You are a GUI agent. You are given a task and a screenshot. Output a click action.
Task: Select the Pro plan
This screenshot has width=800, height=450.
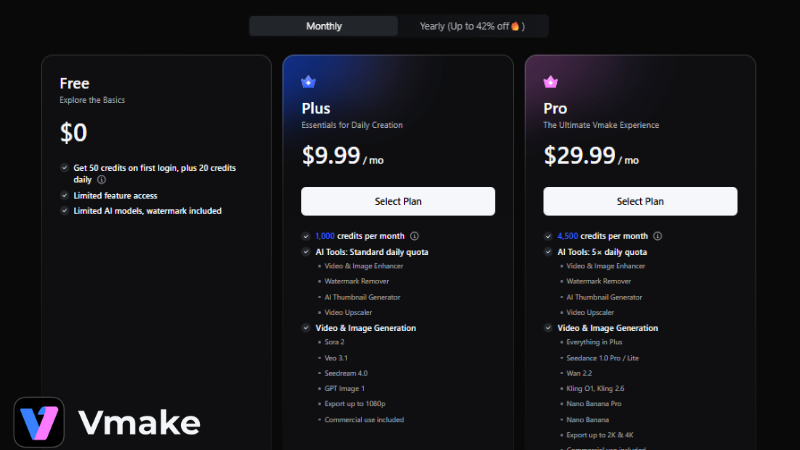pyautogui.click(x=640, y=201)
